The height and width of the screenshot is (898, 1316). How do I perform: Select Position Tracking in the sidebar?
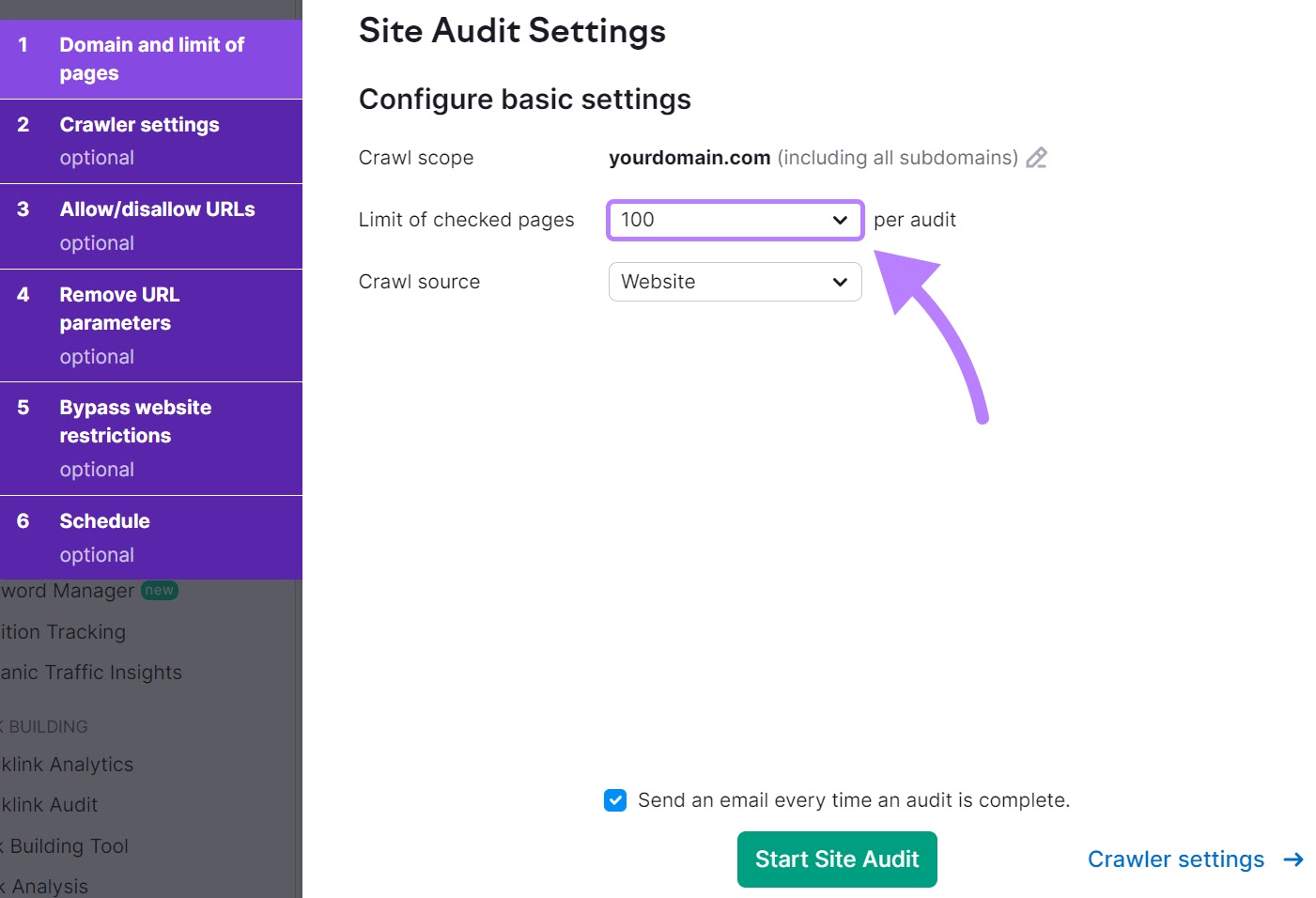click(x=62, y=631)
